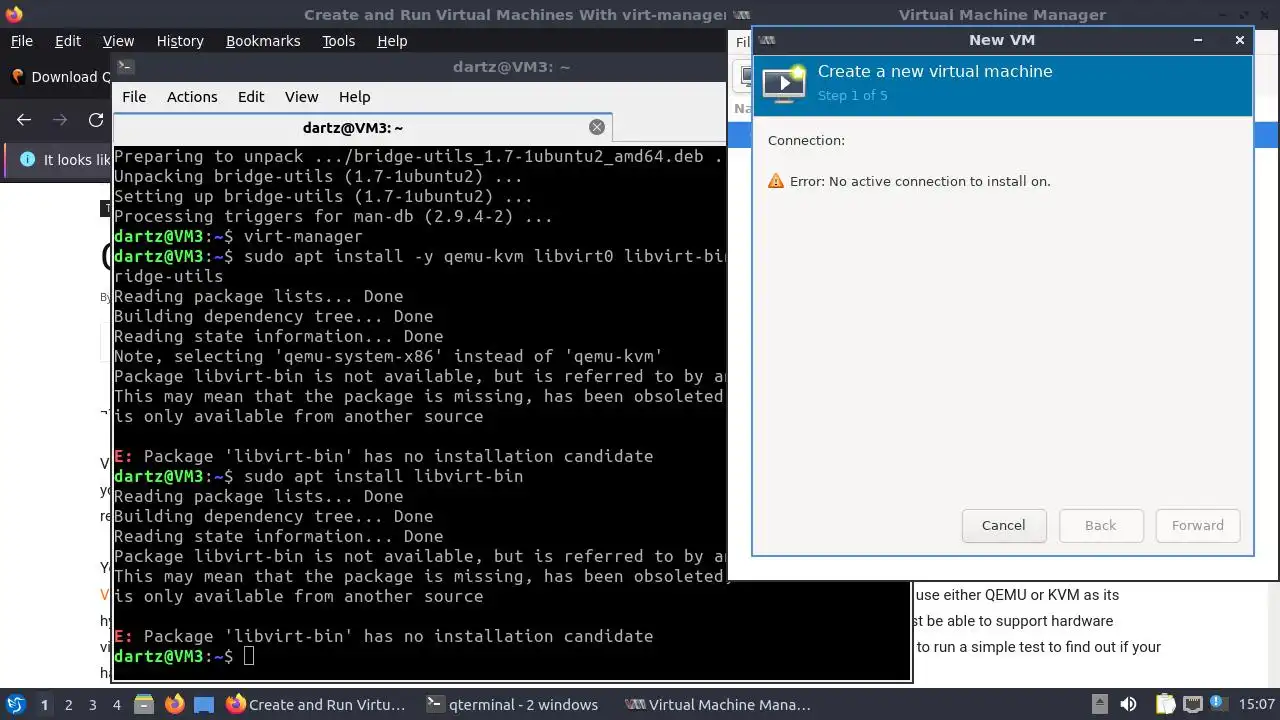Screen dimensions: 1280x720
Task: Click the 15:07 clock in panel
Action: [x=1257, y=704]
